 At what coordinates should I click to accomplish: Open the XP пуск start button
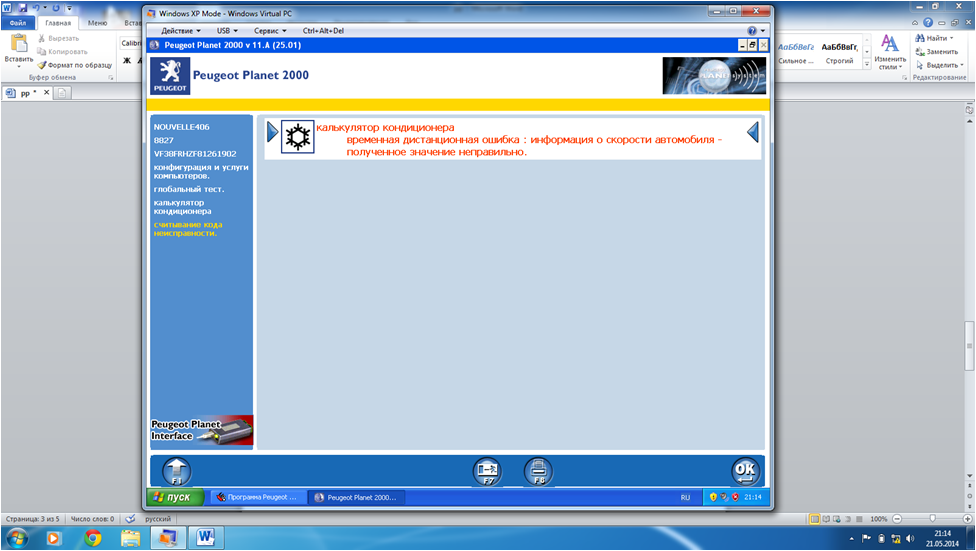[x=176, y=497]
